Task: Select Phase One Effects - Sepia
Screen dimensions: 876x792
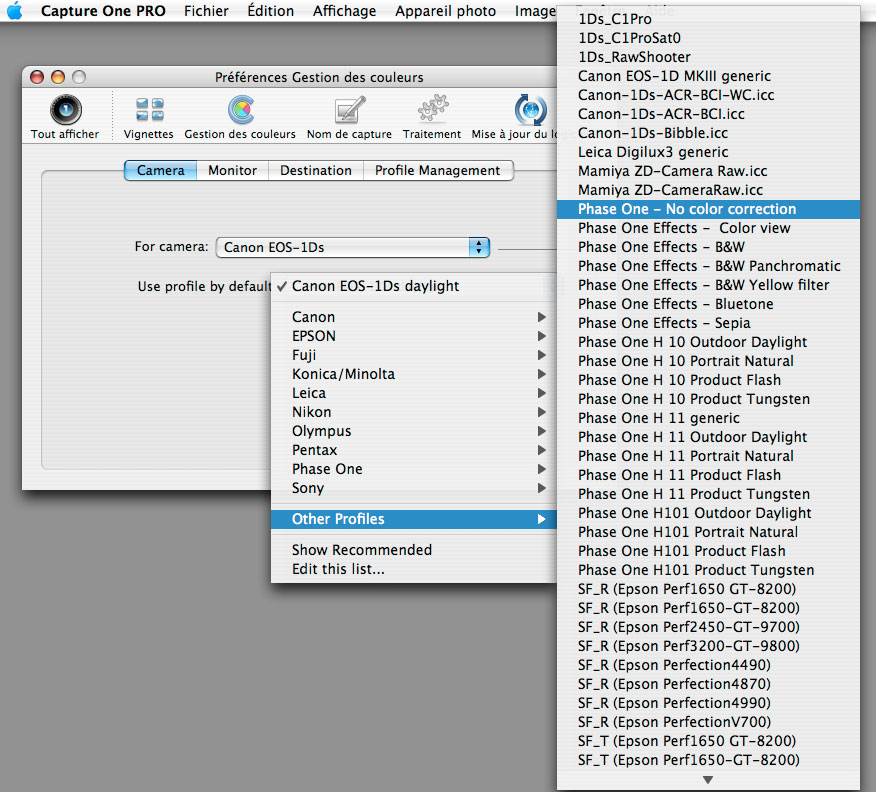Action: point(708,323)
